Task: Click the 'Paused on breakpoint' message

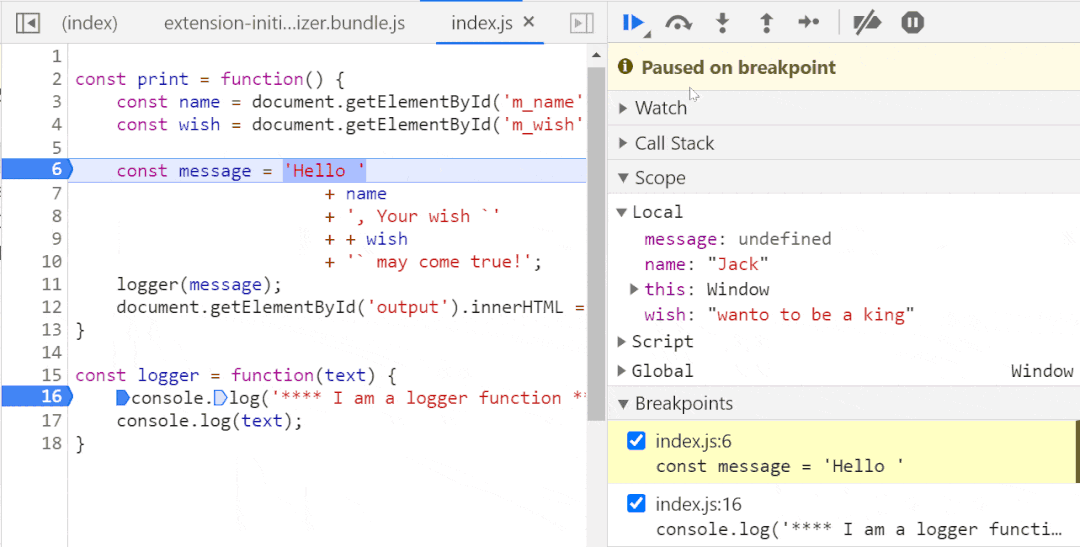Action: [738, 68]
